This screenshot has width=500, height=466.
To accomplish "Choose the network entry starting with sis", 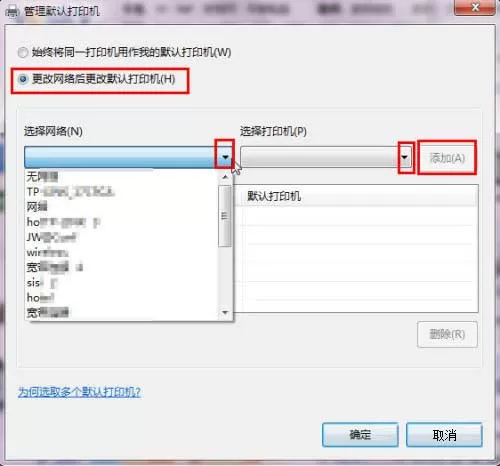I will pos(122,283).
